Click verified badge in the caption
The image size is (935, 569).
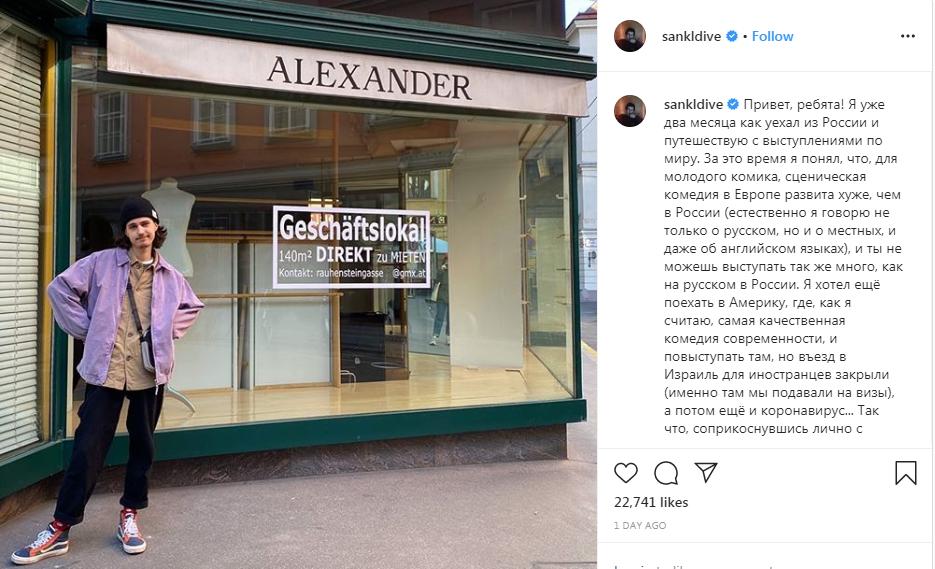[733, 104]
